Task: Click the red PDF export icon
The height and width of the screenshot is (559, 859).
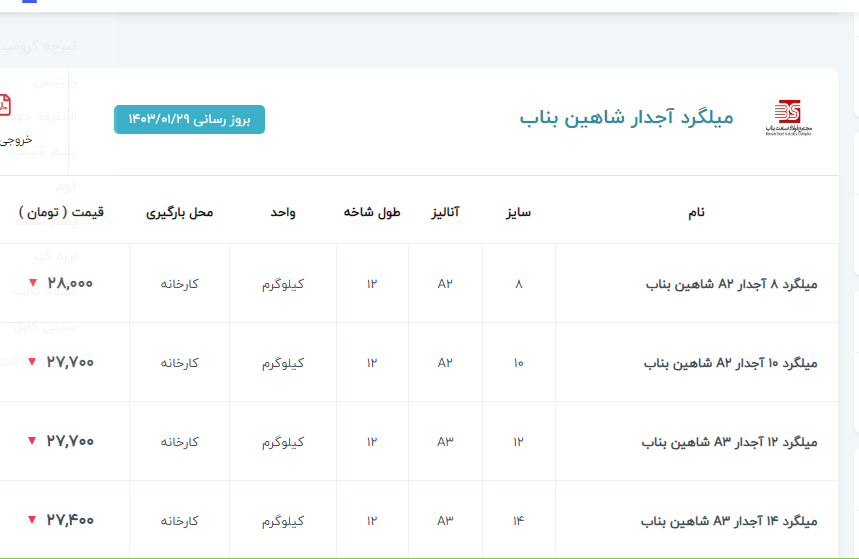Action: (x=5, y=105)
